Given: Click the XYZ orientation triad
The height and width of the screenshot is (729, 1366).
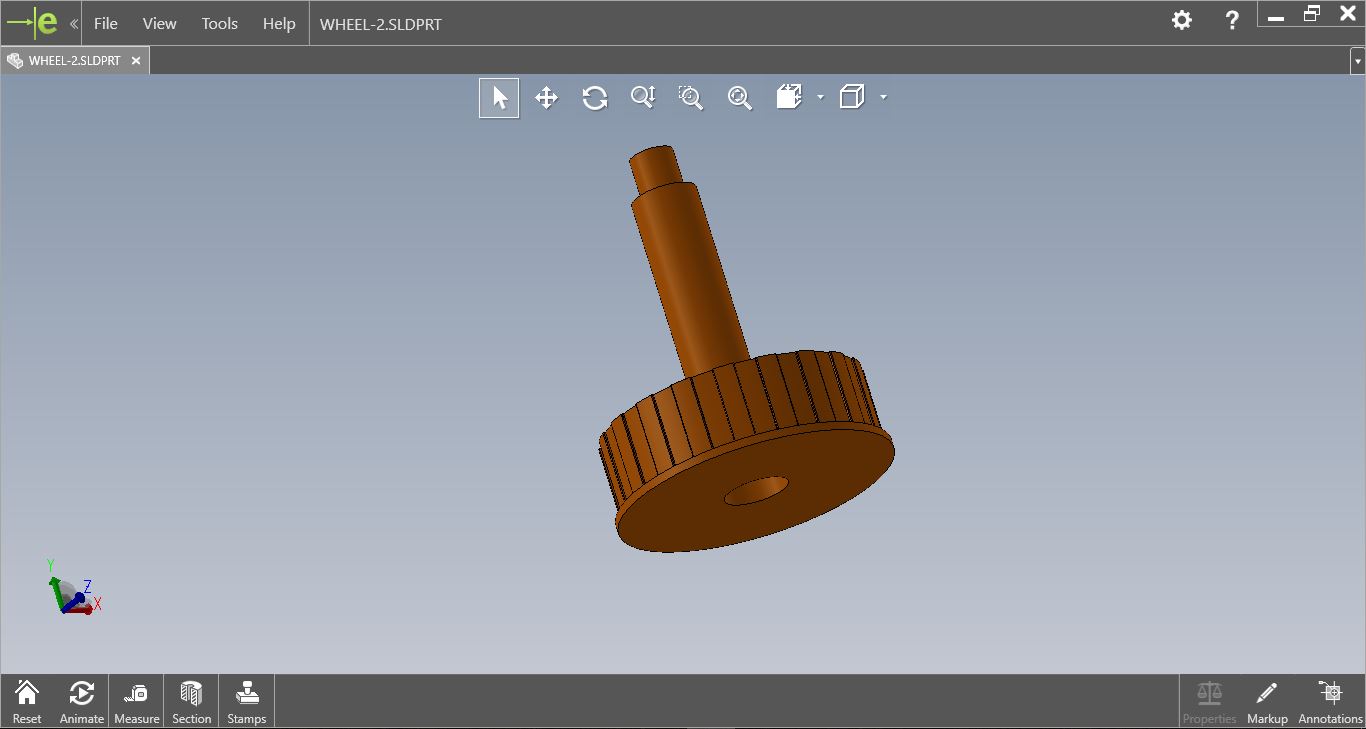Looking at the screenshot, I should click(x=73, y=588).
